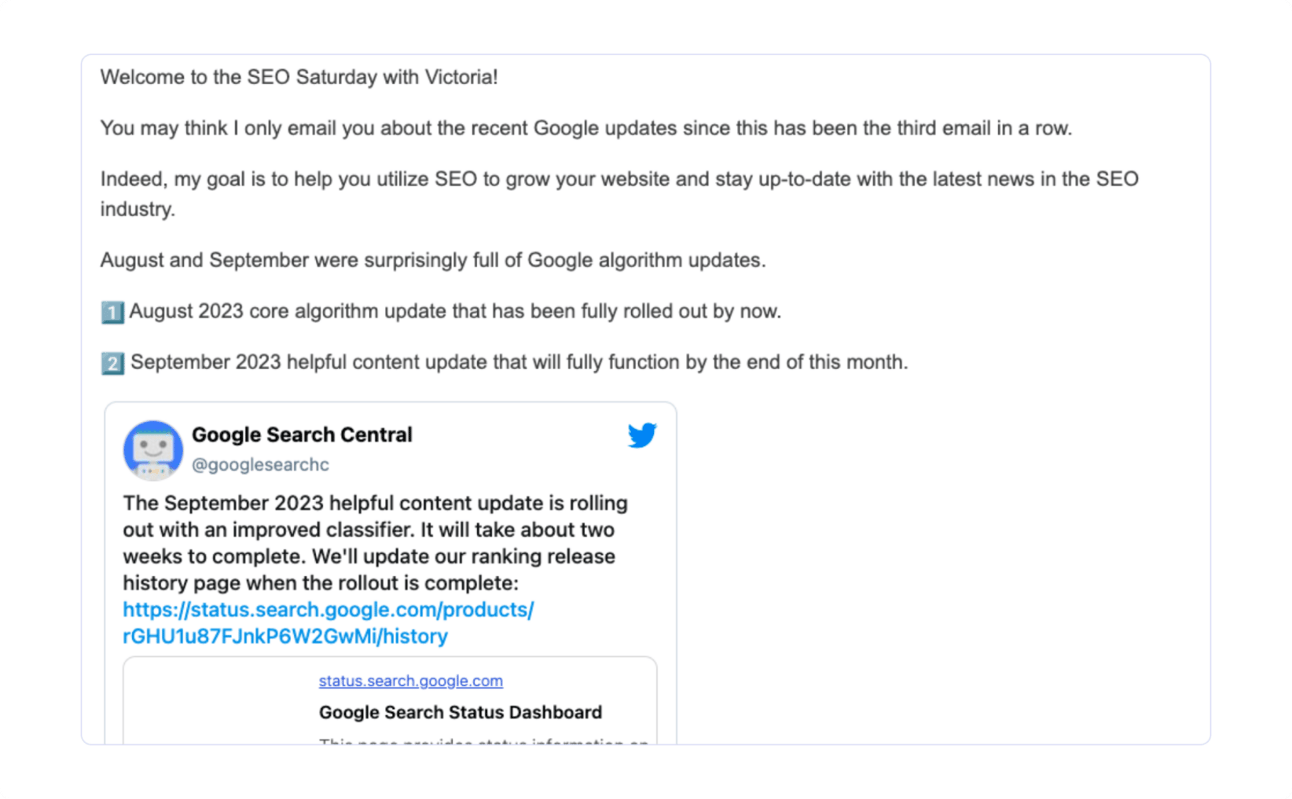Click the September 2023 helpful content update line

(x=518, y=362)
